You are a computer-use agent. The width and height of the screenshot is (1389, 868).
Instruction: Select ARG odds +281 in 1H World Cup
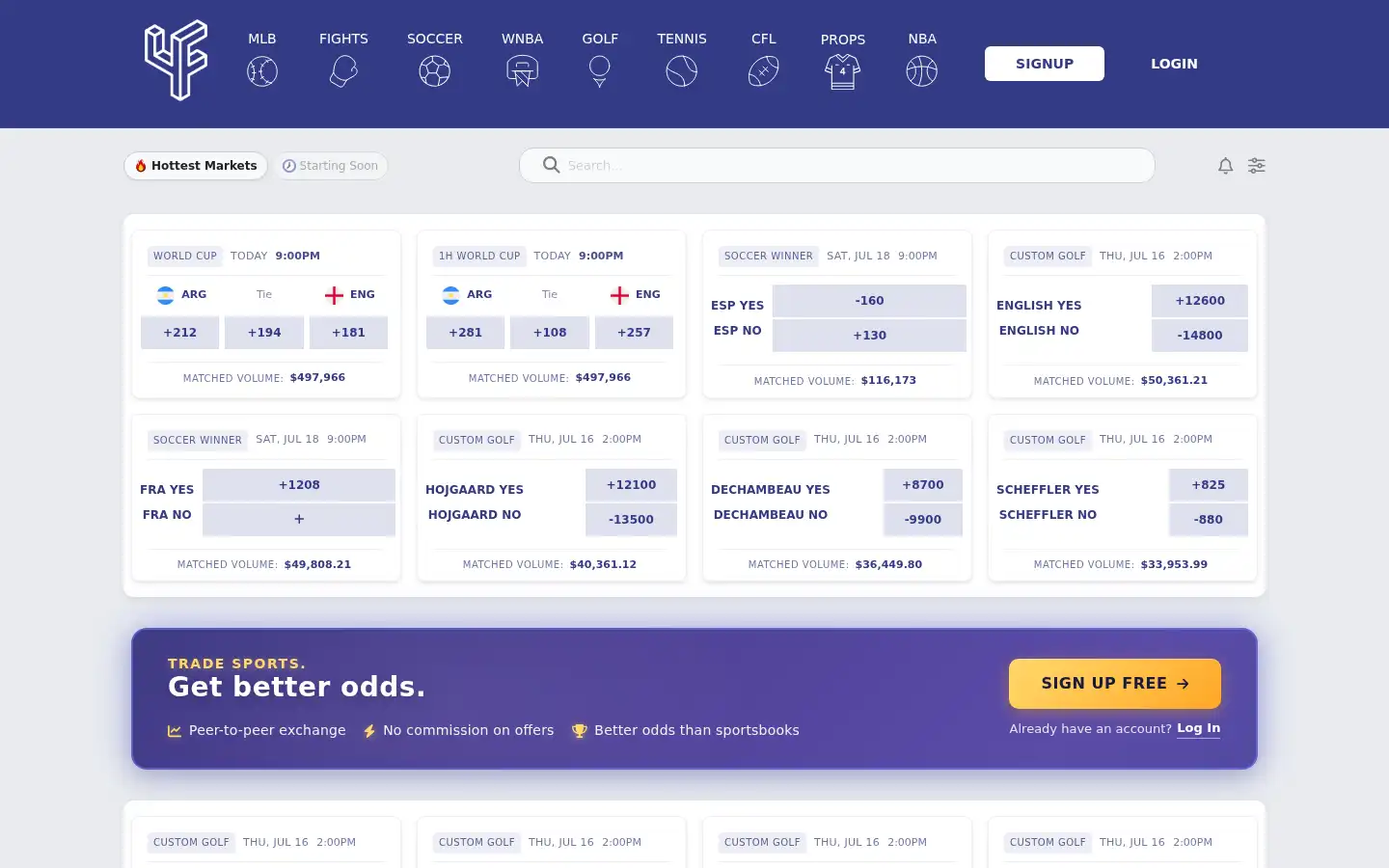465,333
